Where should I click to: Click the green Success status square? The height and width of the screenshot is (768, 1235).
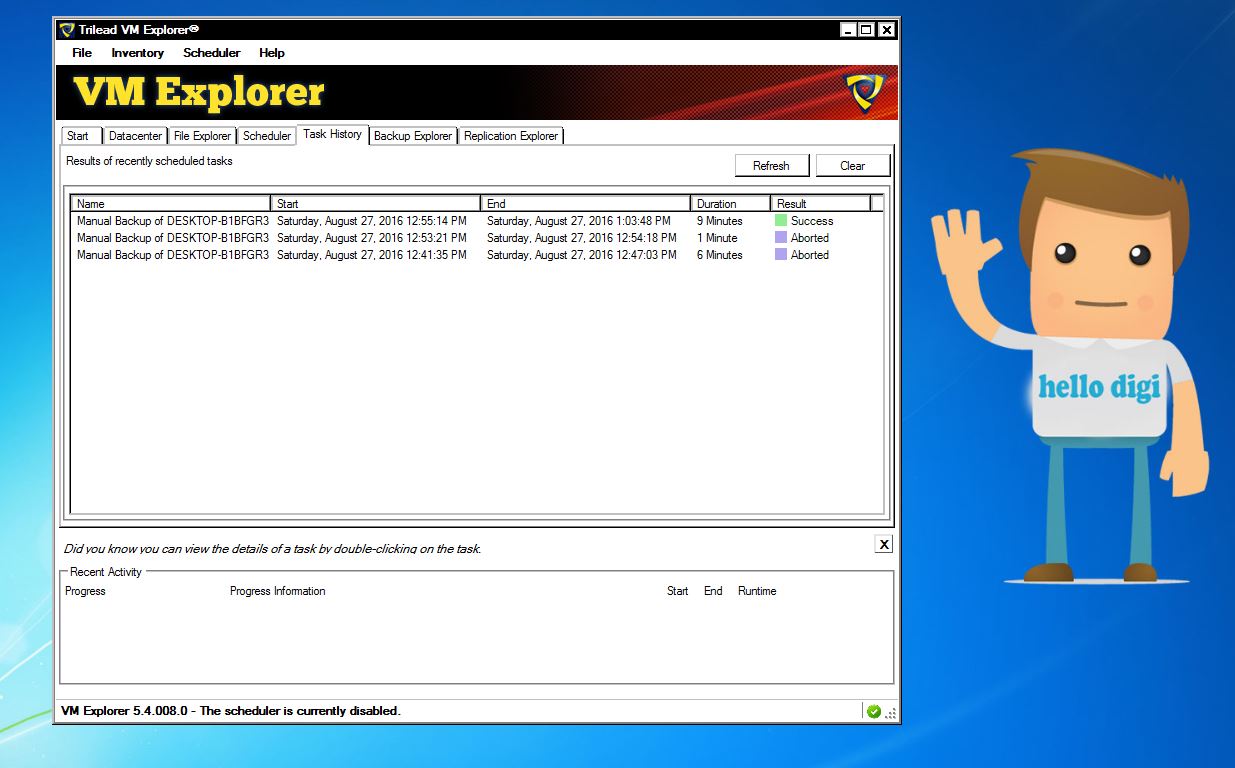coord(781,220)
